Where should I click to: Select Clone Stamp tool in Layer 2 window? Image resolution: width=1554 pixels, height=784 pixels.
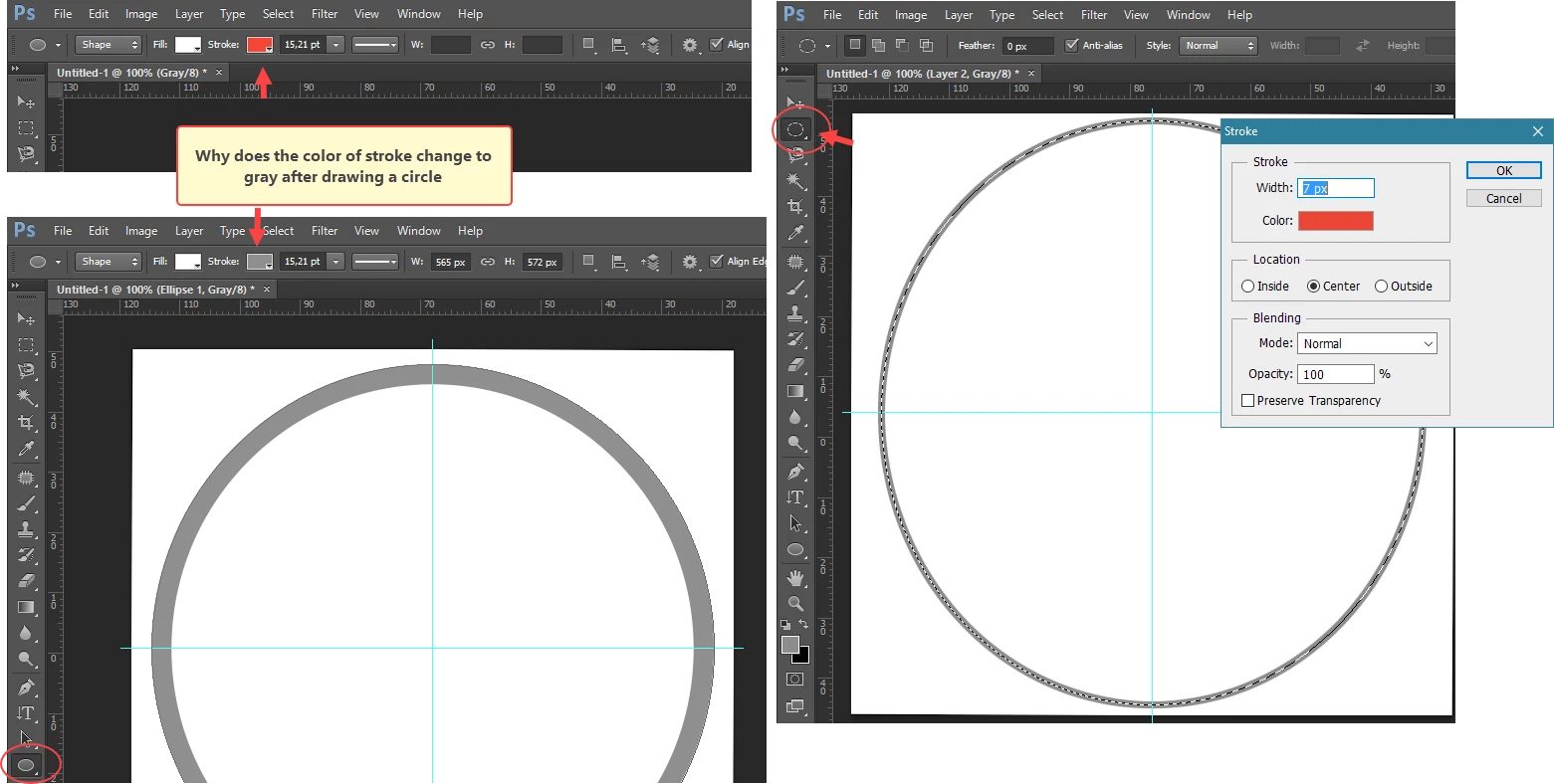point(795,313)
